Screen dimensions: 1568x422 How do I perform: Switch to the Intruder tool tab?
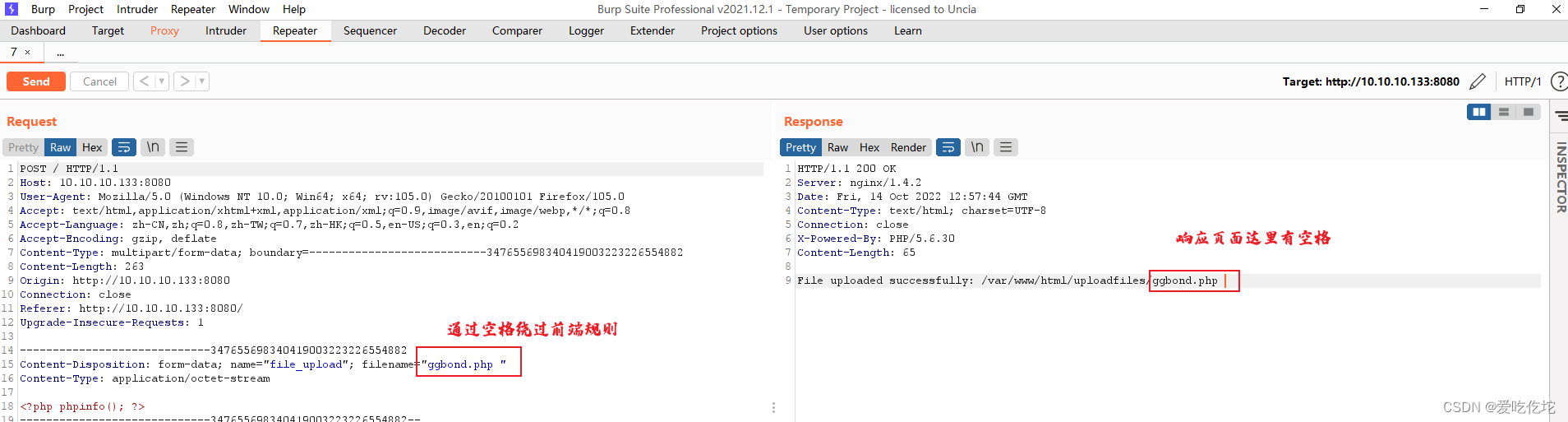click(226, 30)
